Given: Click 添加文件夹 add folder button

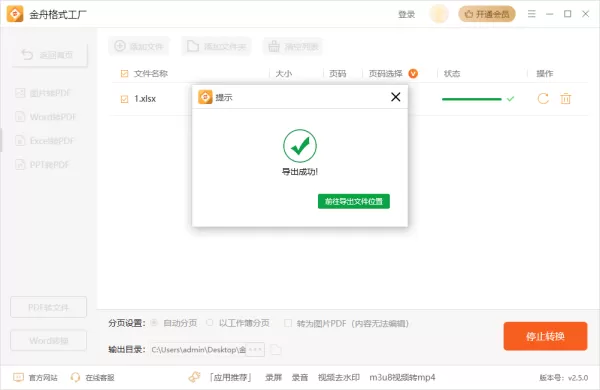Looking at the screenshot, I should (216, 46).
